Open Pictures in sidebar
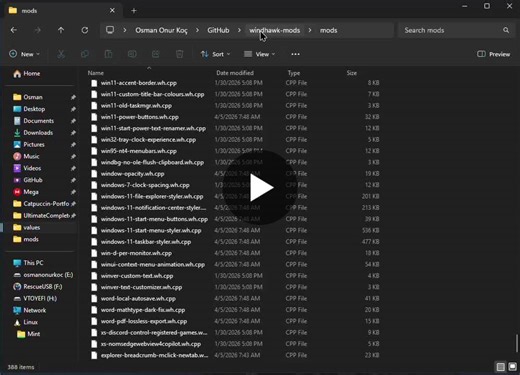520x375 pixels. click(x=29, y=144)
